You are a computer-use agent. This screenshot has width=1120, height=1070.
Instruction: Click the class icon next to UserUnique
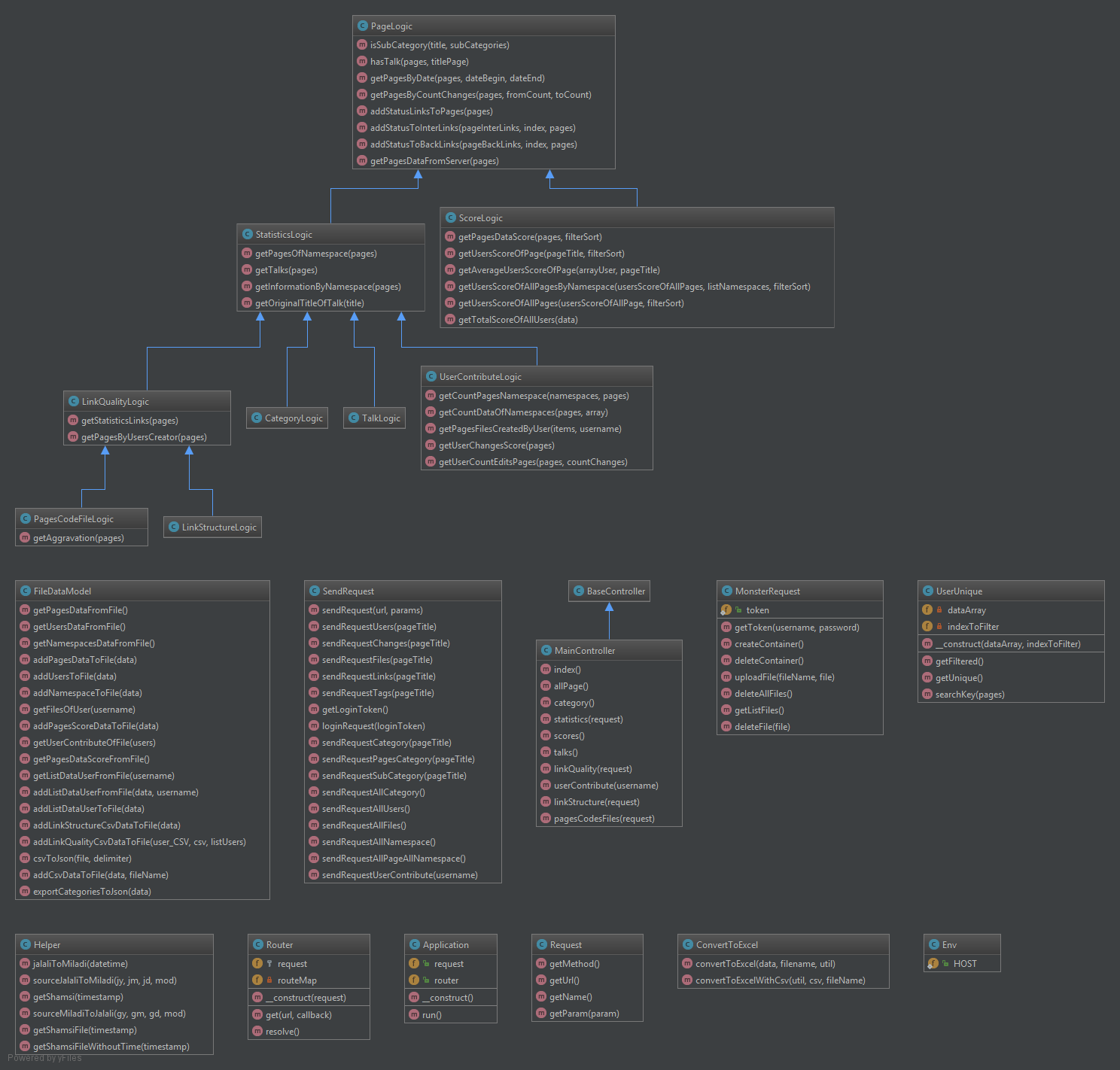coord(928,591)
